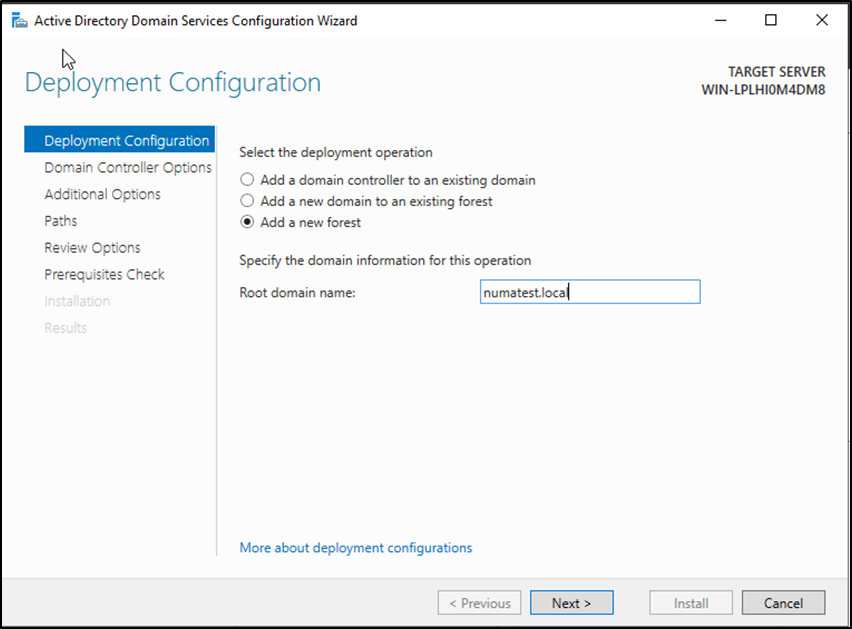
Task: Switch to the Additional Options step
Action: (x=102, y=194)
